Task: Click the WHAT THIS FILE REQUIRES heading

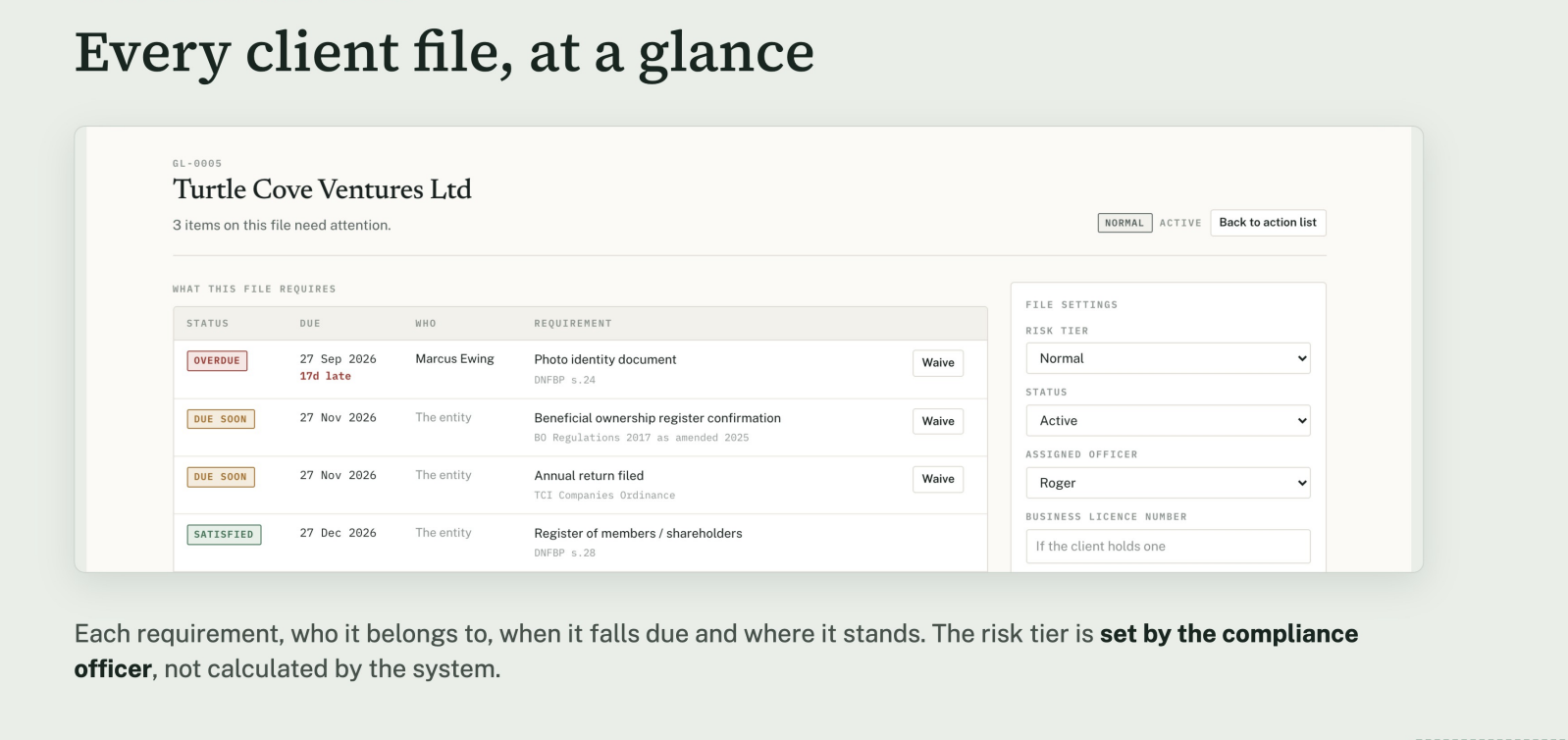Action: click(x=254, y=290)
